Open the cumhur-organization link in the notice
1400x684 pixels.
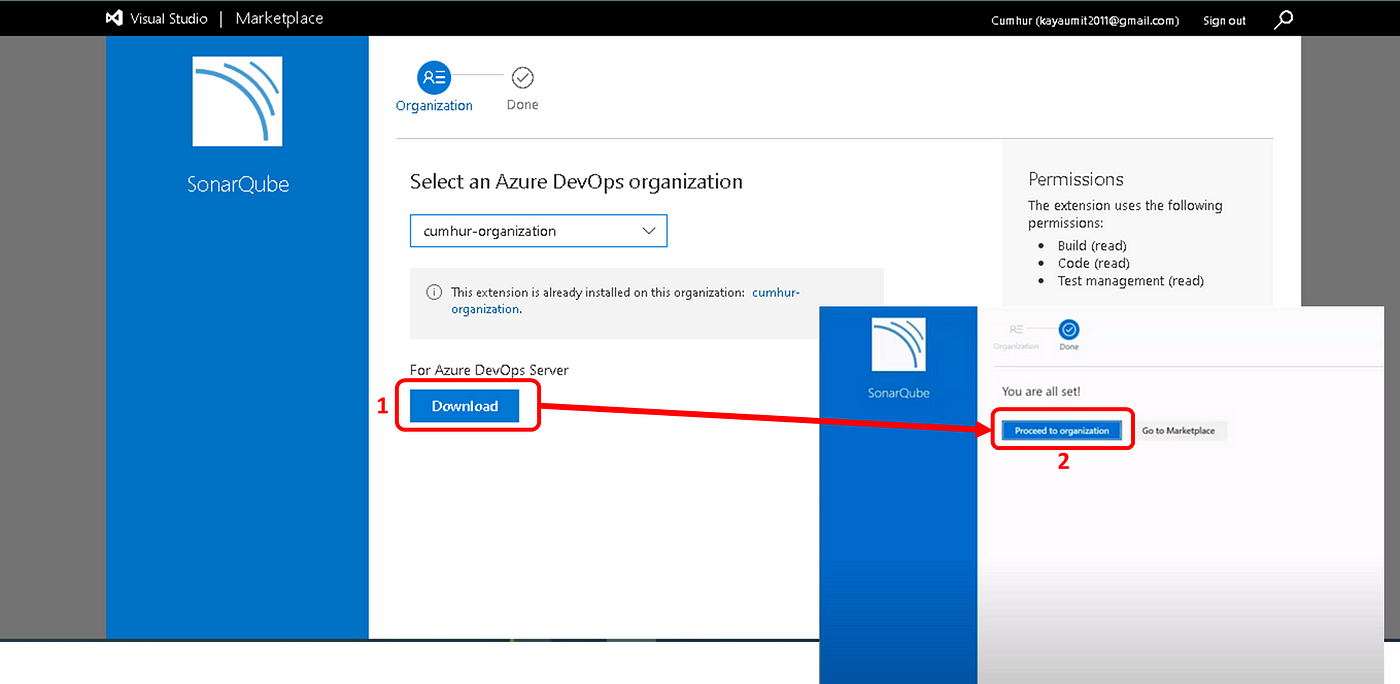[x=626, y=300]
